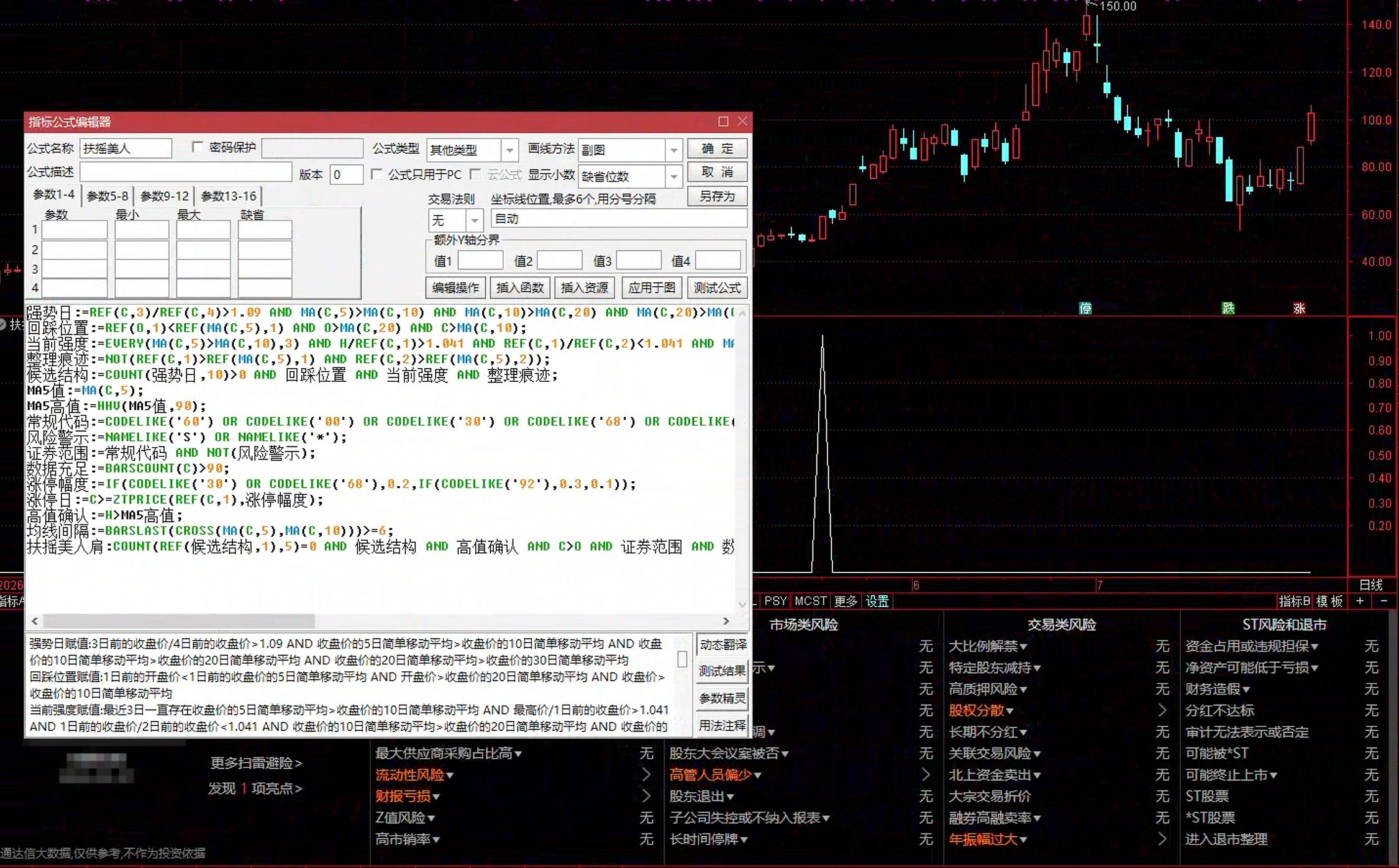Click the 停 marker icon on the chart
This screenshot has height=868, width=1399.
[1085, 309]
